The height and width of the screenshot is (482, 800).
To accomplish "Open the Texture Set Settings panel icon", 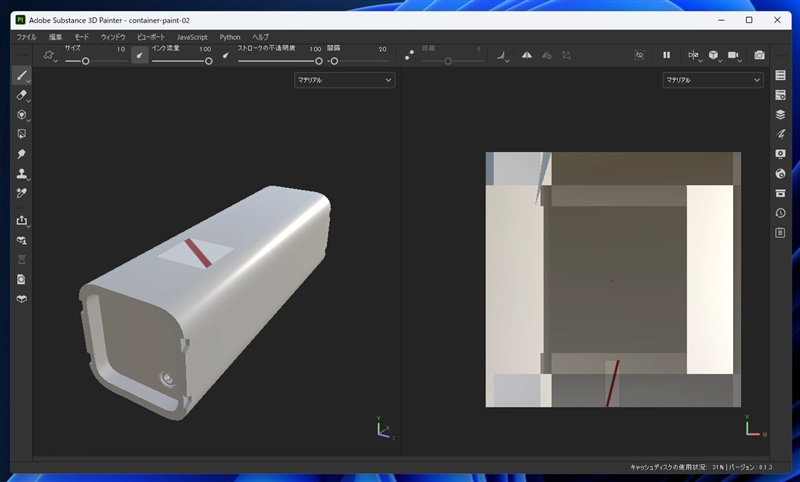I will click(x=780, y=95).
